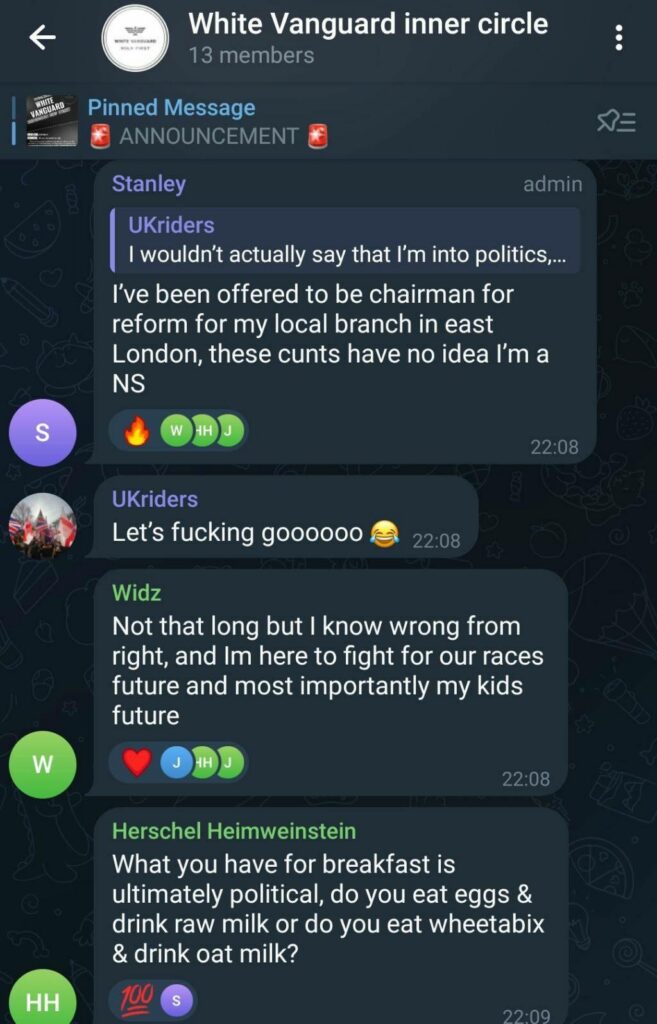Tap the green HH avatar

[x=42, y=1000]
